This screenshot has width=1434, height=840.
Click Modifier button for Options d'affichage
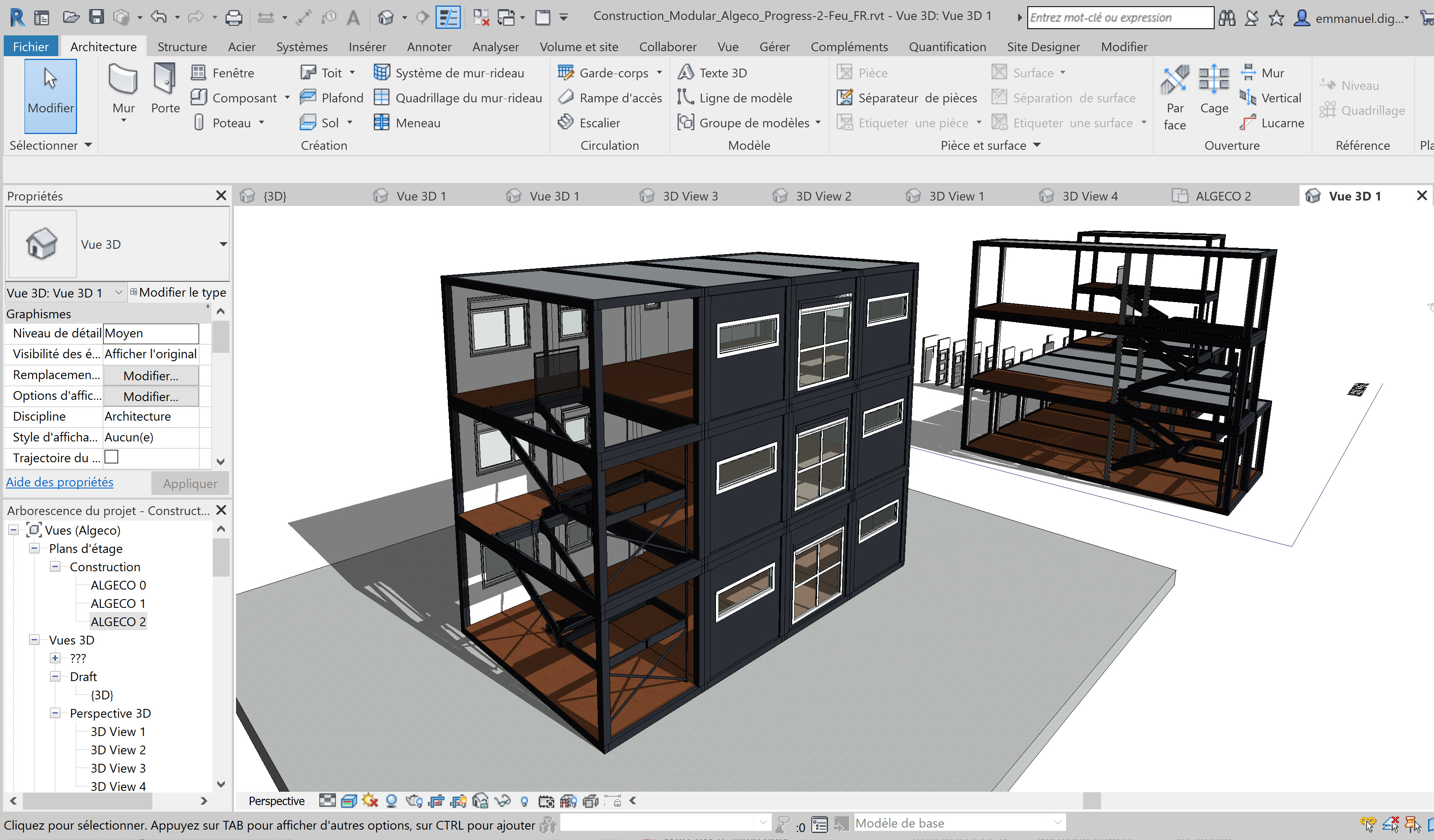(x=151, y=396)
